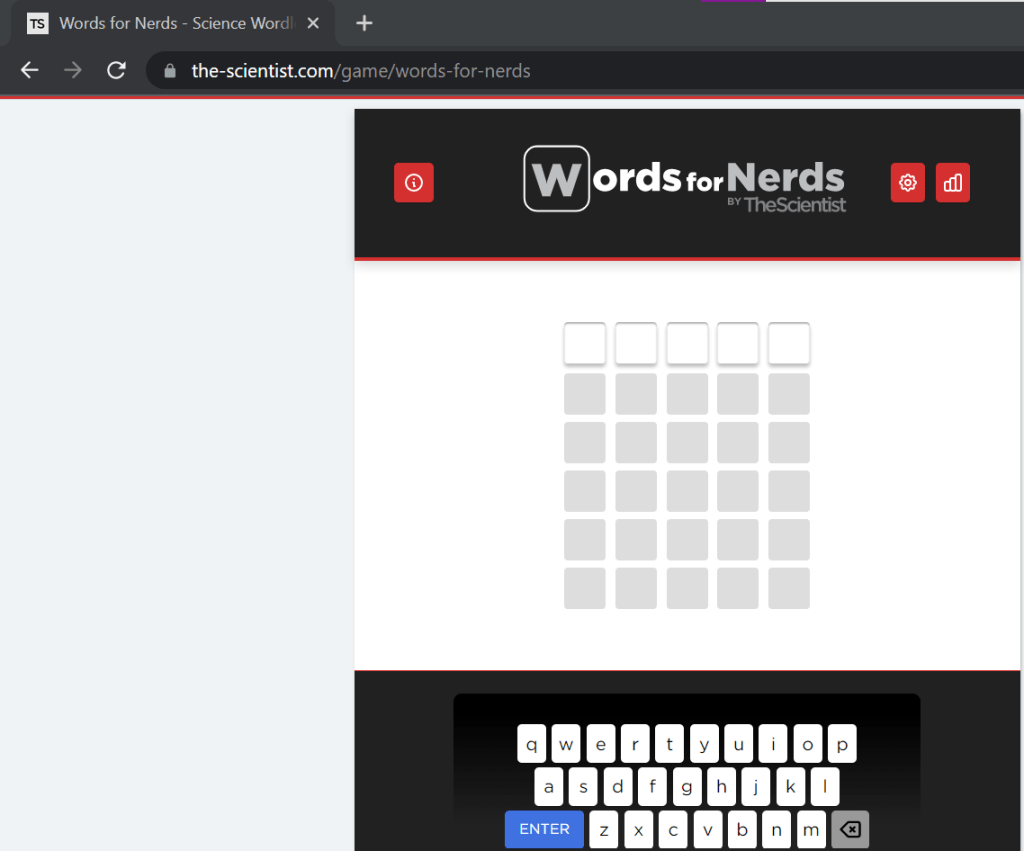Click the site lock padlock icon
The width and height of the screenshot is (1024, 851).
click(x=170, y=71)
